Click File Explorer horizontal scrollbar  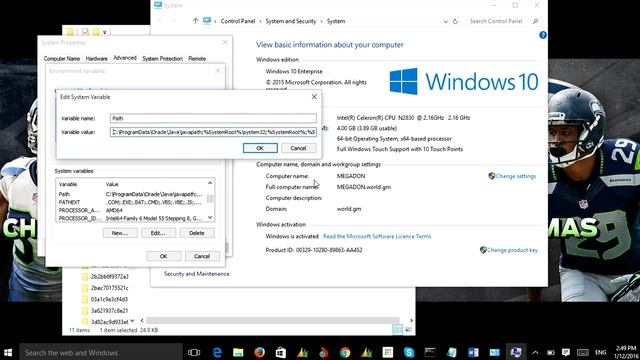click(273, 321)
